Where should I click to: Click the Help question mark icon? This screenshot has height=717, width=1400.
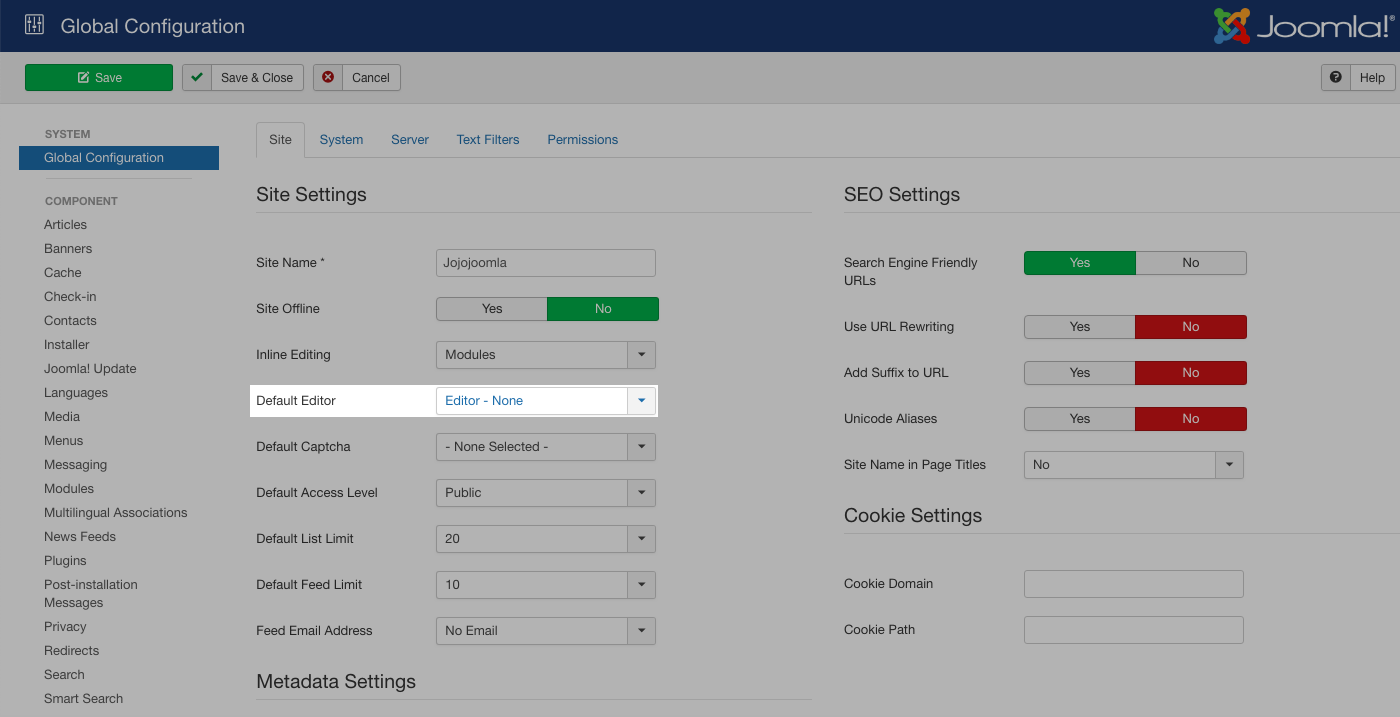(1336, 78)
